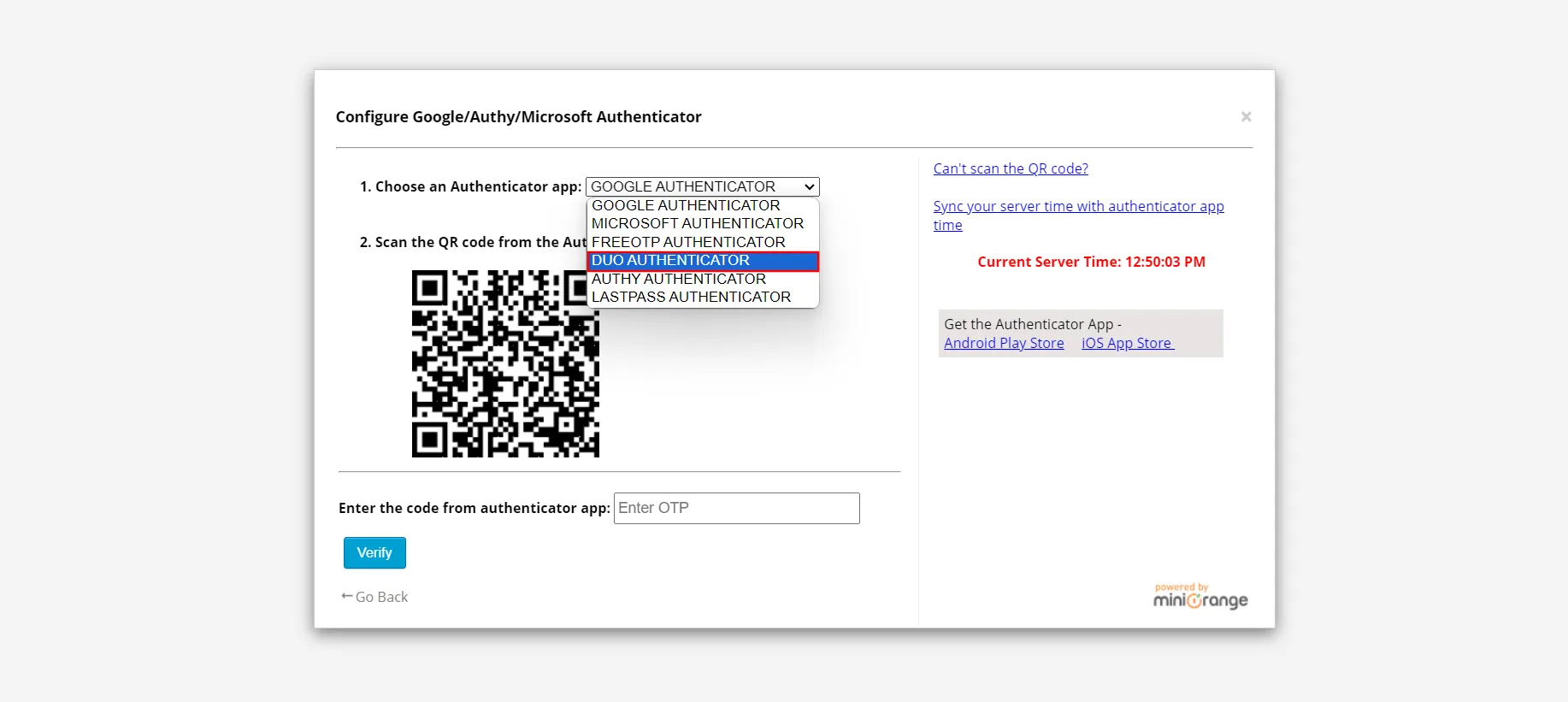Click the miniOrange logo
Image resolution: width=1568 pixels, height=702 pixels.
pyautogui.click(x=1200, y=597)
